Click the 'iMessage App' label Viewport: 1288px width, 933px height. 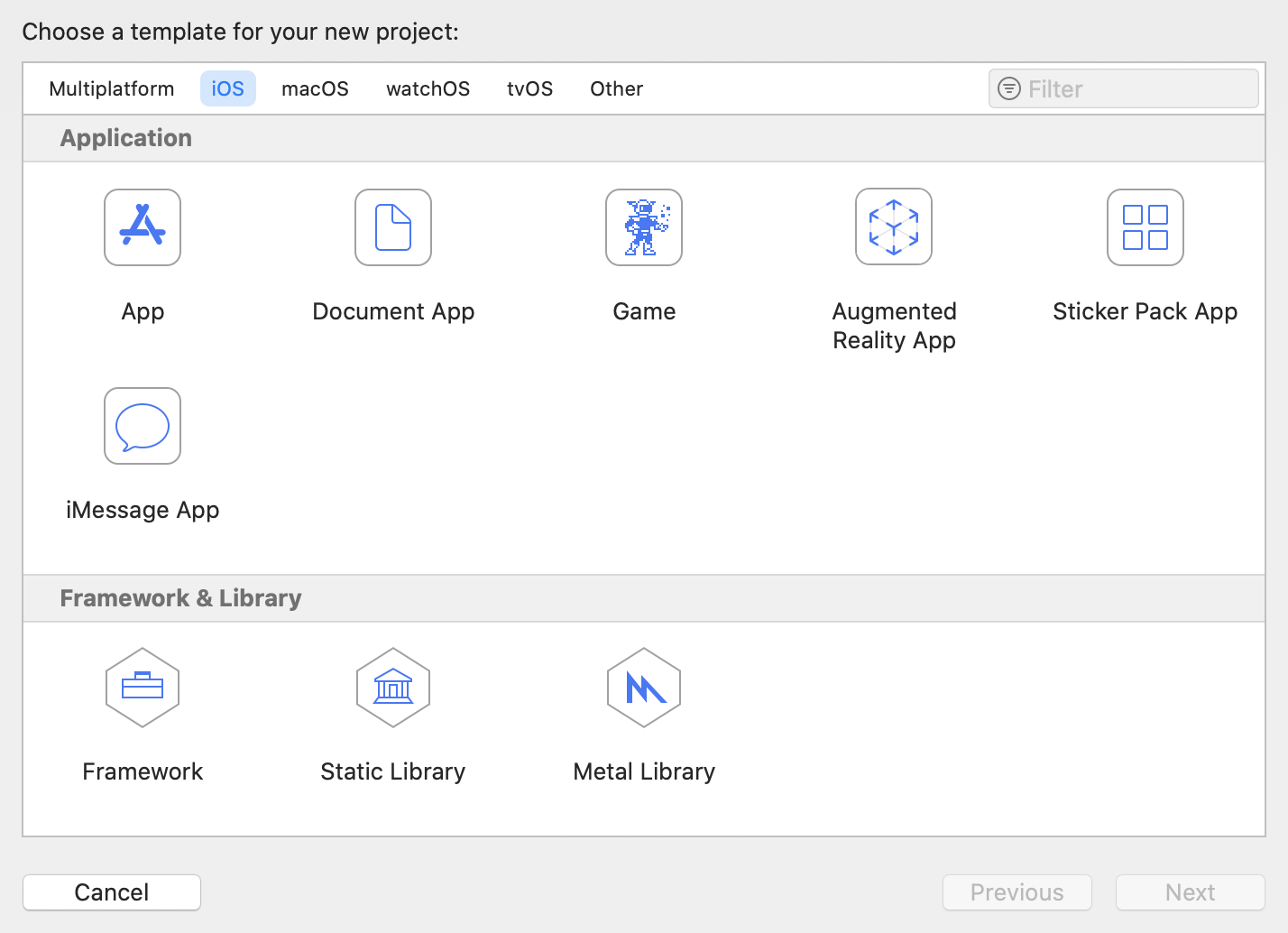coord(143,511)
